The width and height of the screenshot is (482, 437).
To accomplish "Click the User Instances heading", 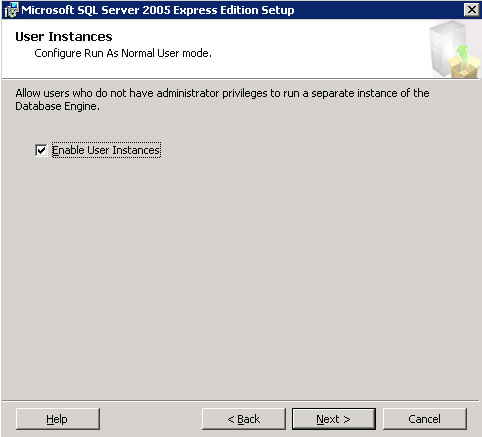I will pos(64,37).
